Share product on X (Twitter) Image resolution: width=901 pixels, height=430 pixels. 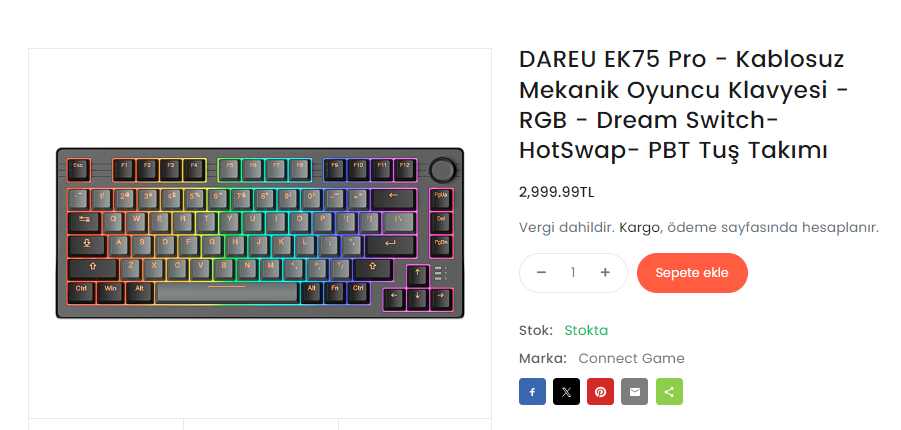(567, 391)
